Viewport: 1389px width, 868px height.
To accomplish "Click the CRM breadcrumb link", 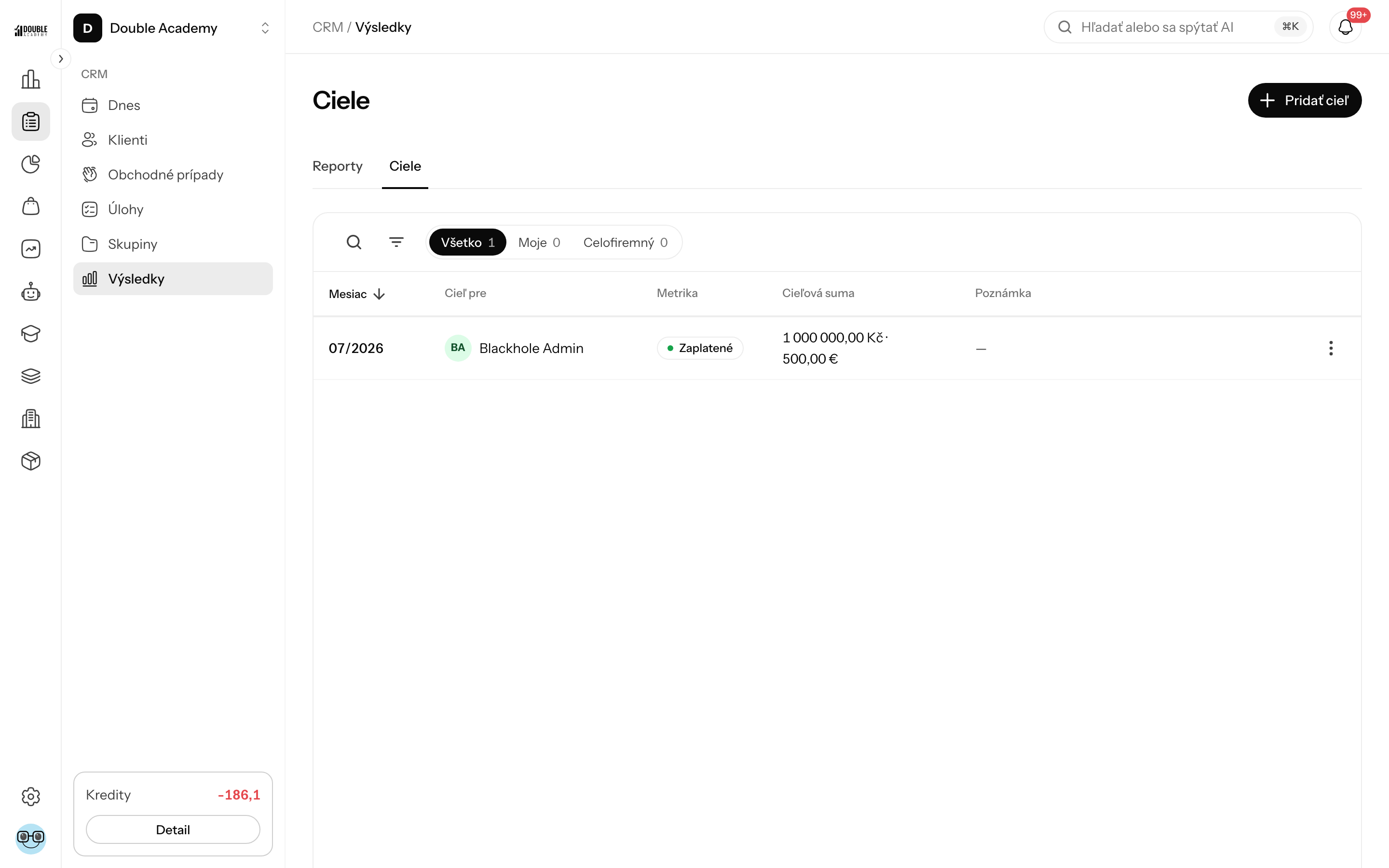I will click(x=327, y=27).
